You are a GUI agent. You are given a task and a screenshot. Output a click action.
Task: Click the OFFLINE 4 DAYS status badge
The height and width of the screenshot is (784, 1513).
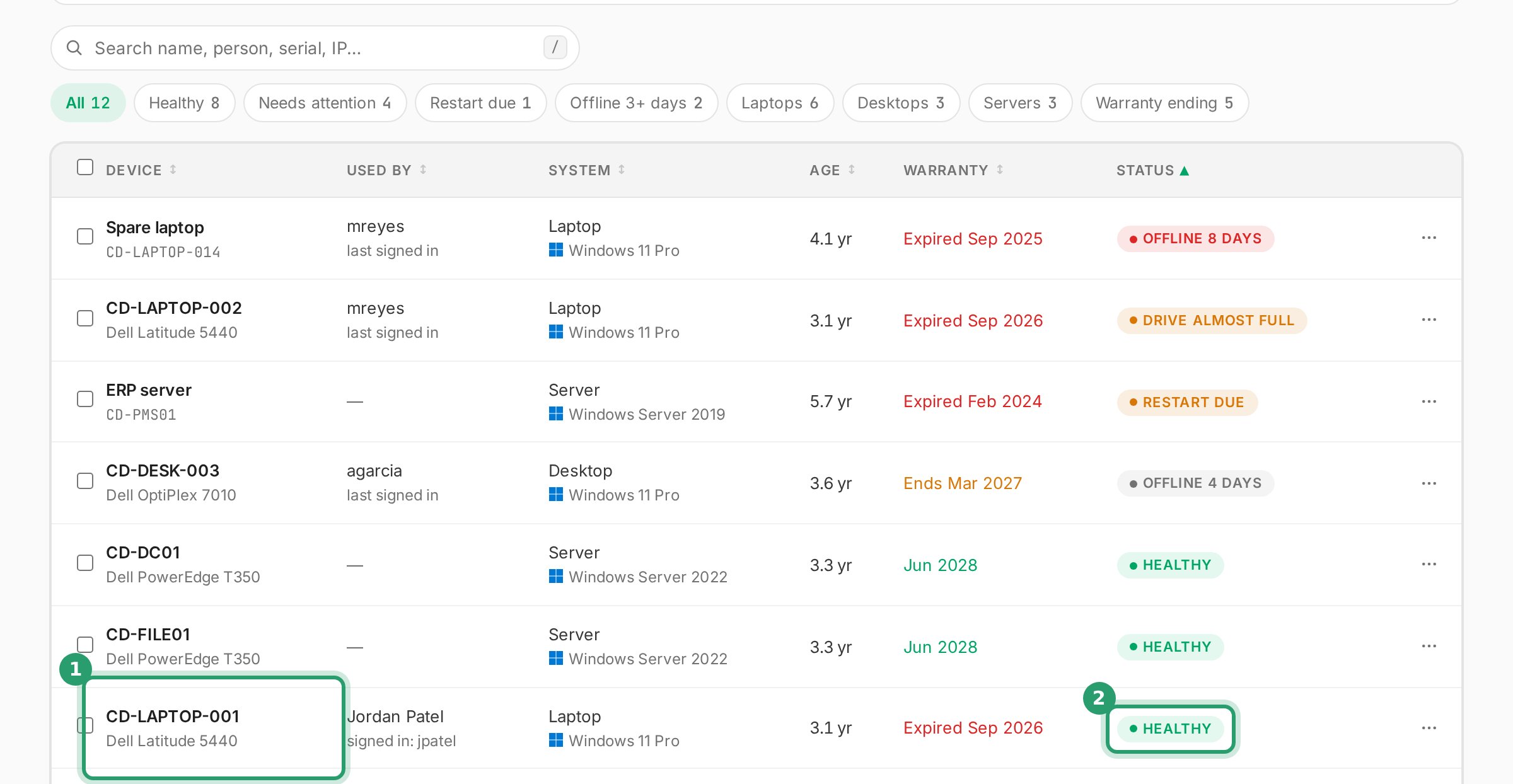click(1195, 483)
